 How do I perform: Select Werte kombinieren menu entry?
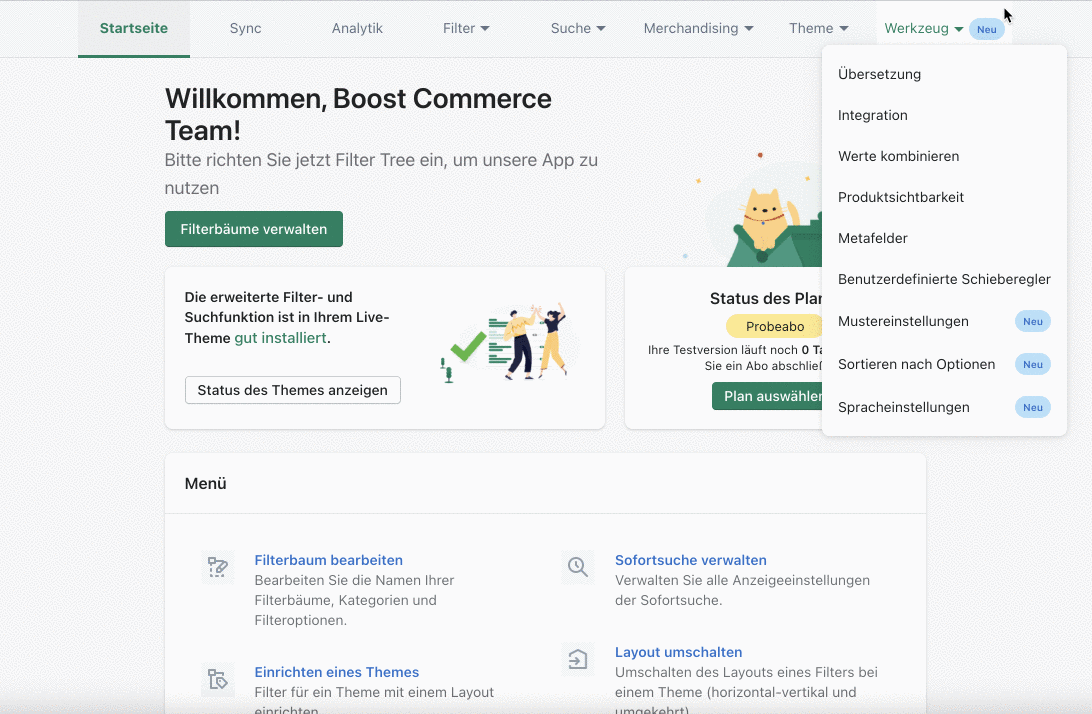(944, 157)
